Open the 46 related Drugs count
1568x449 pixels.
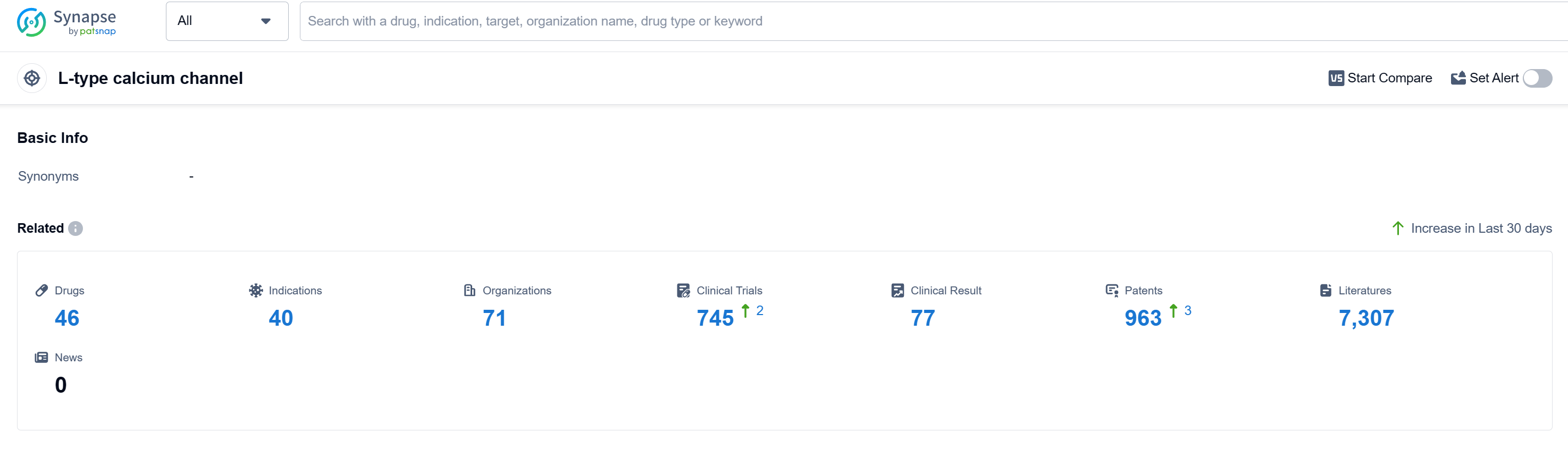click(67, 318)
